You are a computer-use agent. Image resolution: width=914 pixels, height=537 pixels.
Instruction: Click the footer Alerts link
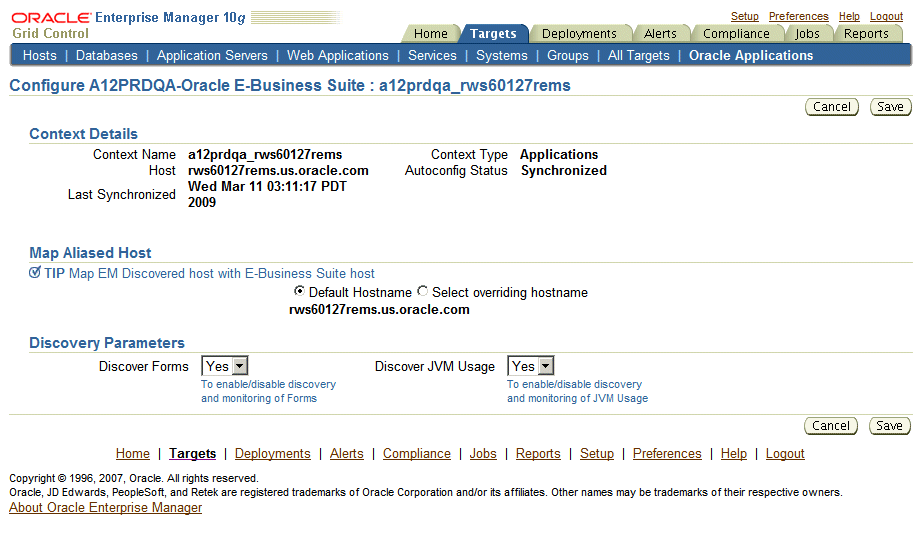pos(346,454)
